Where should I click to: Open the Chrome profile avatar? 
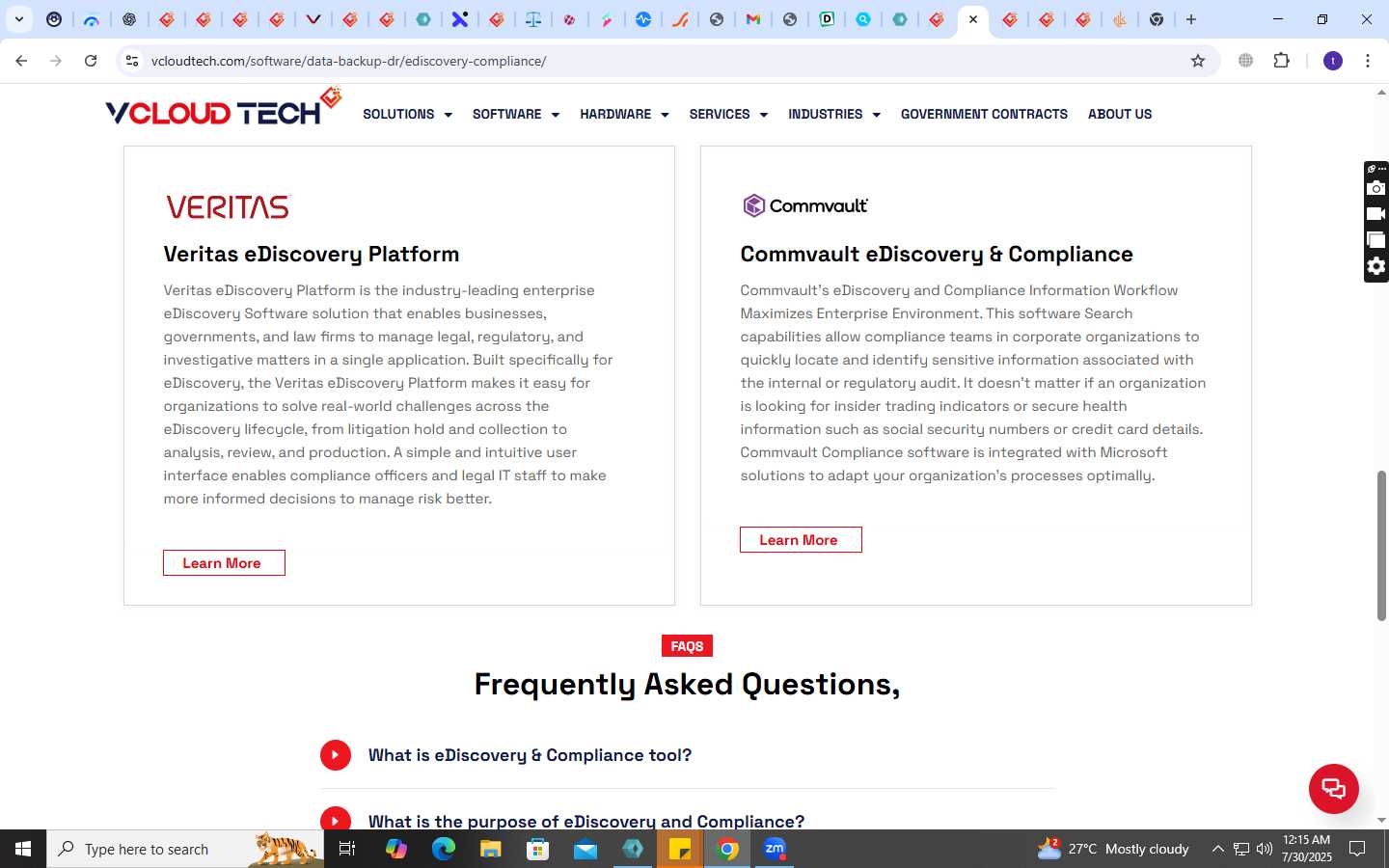coord(1333,61)
